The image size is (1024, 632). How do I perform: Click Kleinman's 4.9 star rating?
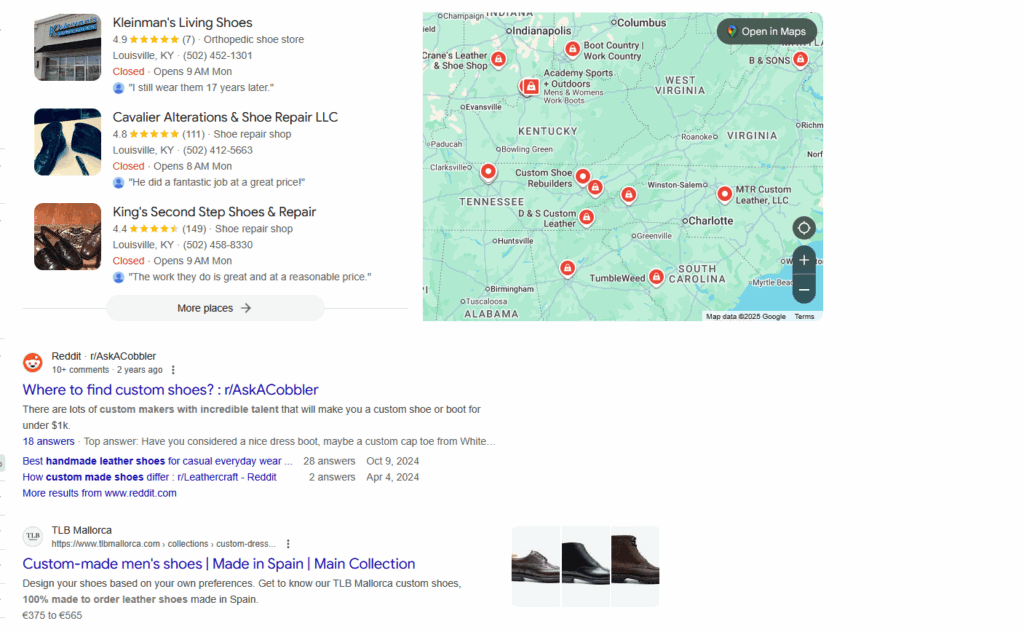point(153,40)
